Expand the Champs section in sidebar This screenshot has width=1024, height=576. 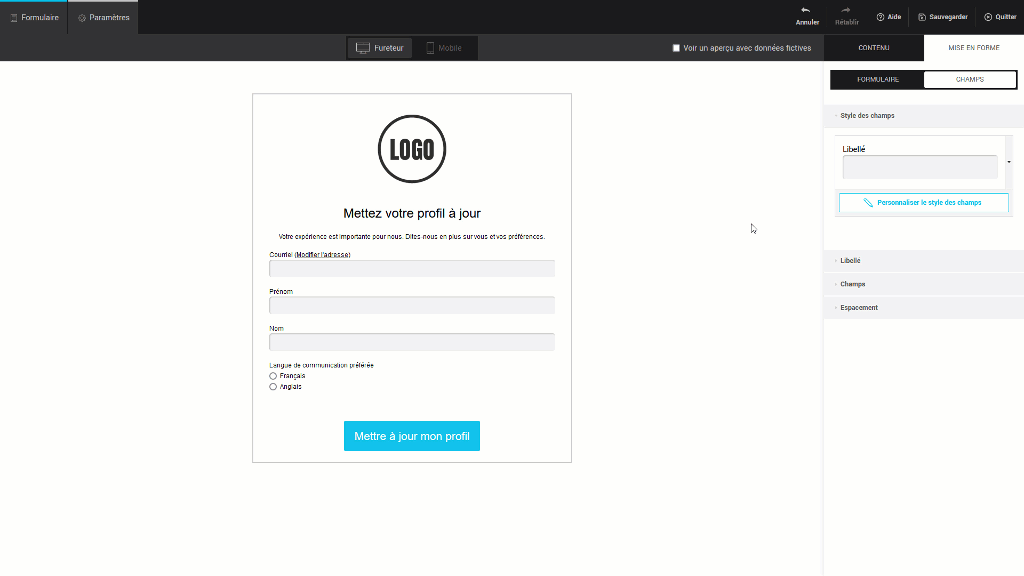852,284
